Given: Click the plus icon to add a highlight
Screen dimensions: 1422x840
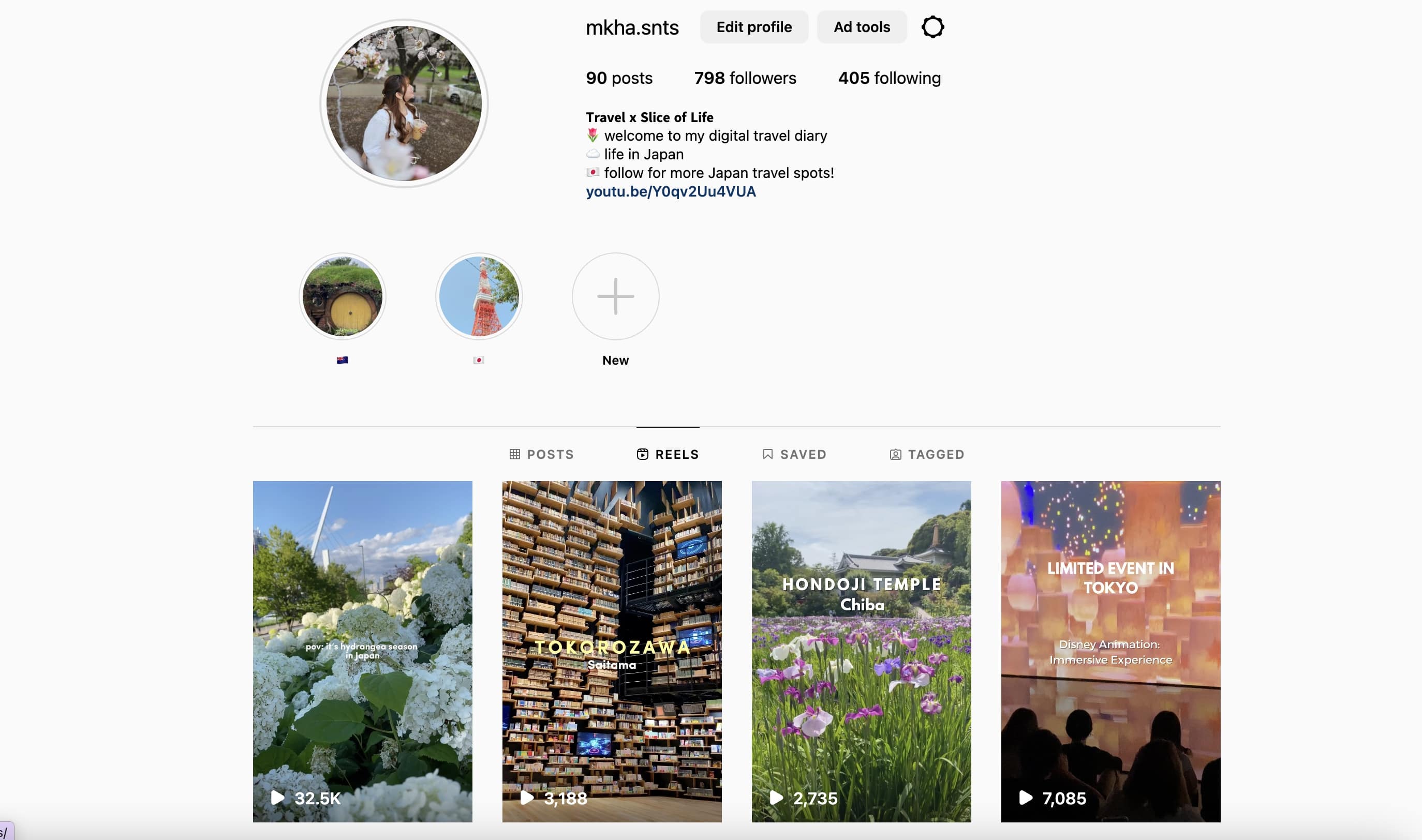Looking at the screenshot, I should pos(615,296).
